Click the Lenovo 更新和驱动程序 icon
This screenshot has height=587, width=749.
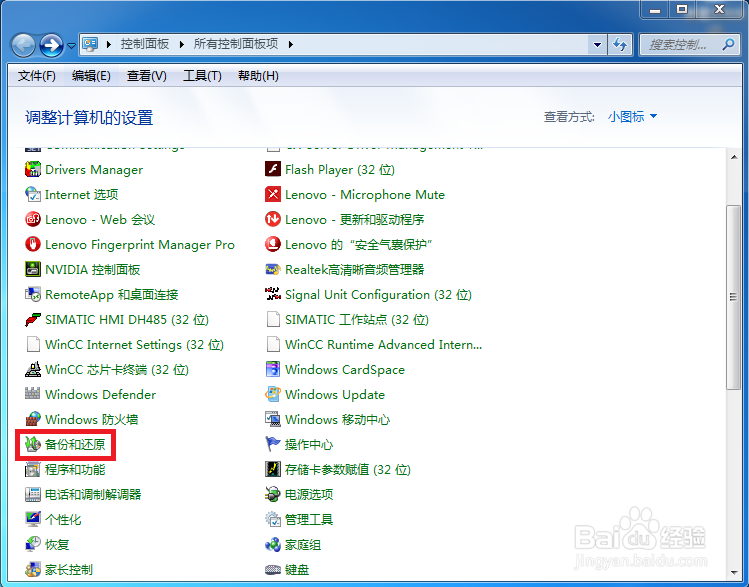(x=273, y=219)
